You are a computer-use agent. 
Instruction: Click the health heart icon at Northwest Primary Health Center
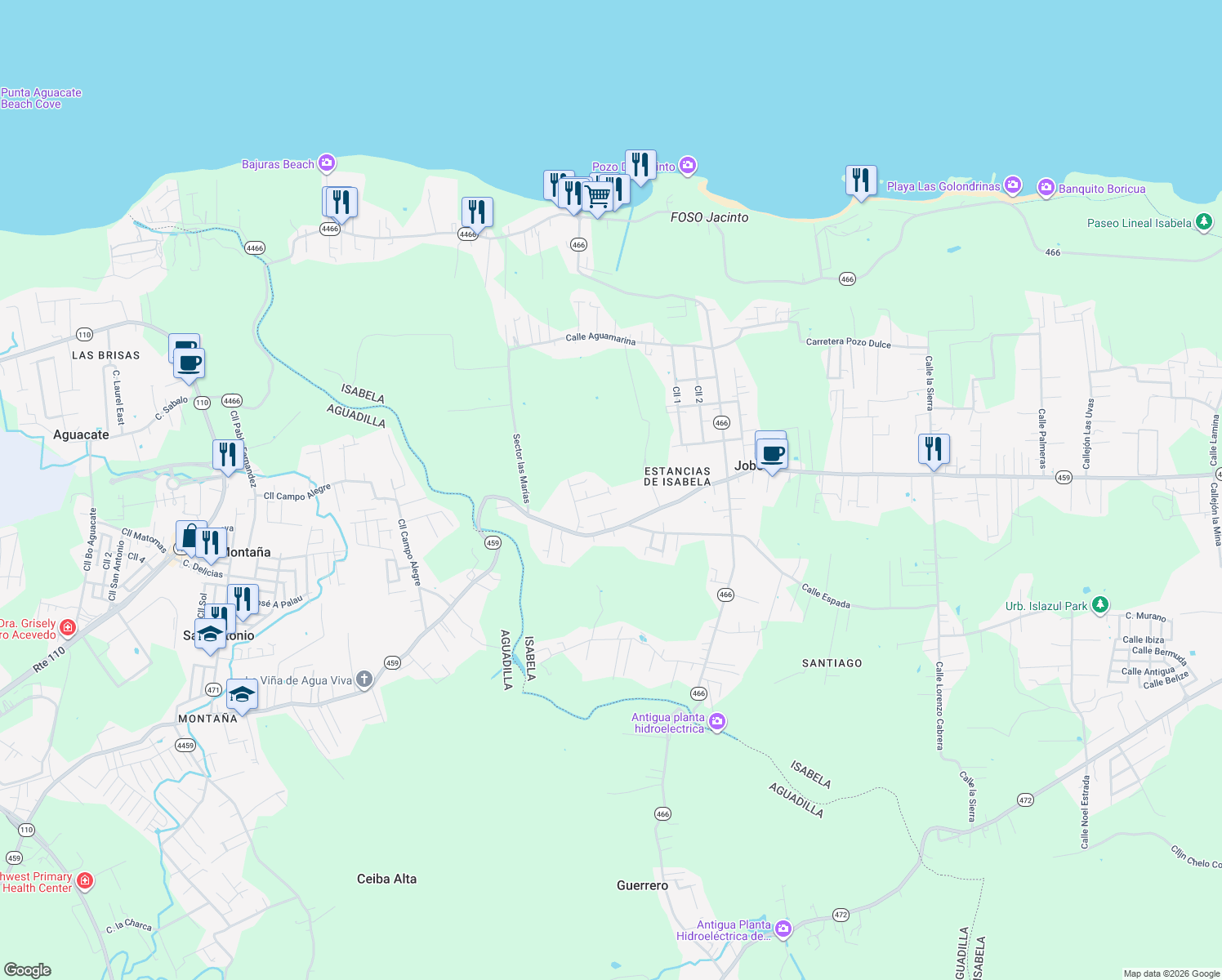84,880
